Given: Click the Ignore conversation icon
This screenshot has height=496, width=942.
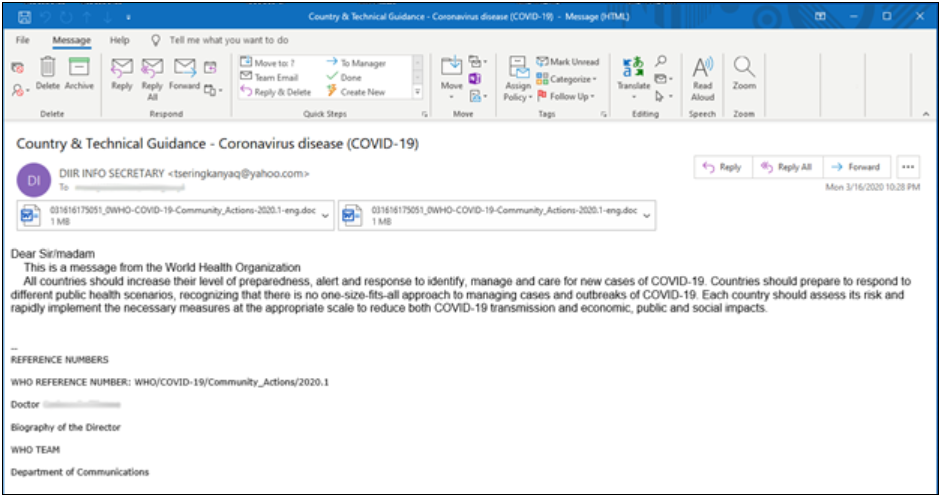Looking at the screenshot, I should pyautogui.click(x=18, y=67).
